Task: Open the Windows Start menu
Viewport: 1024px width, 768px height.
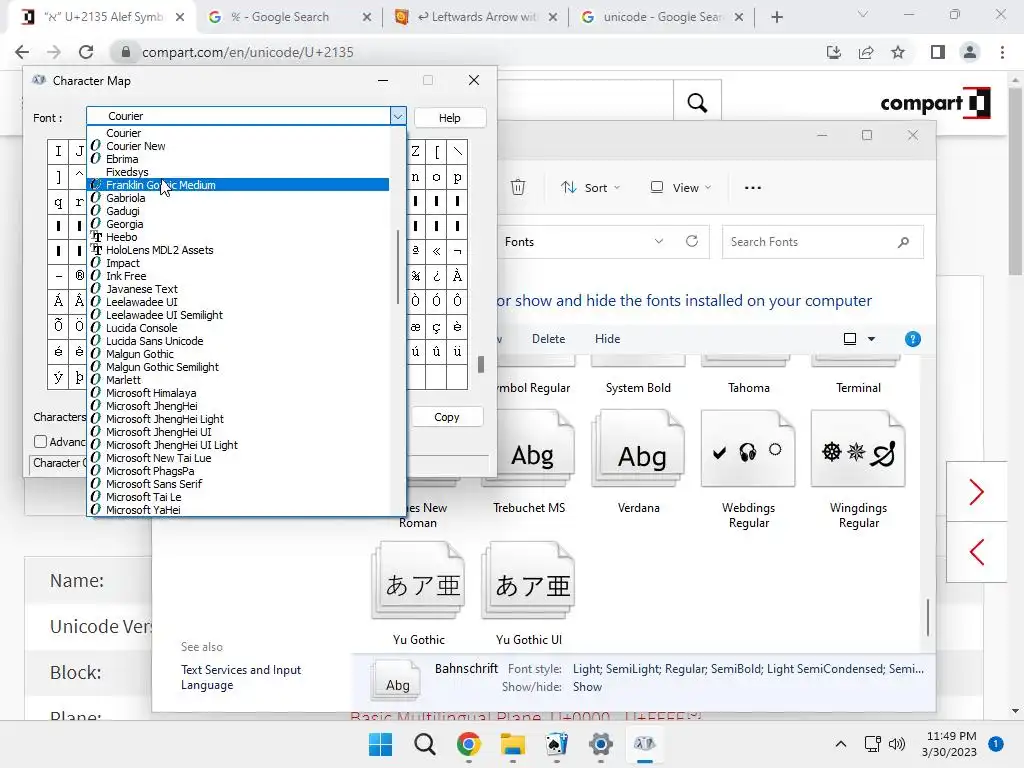Action: coord(381,744)
